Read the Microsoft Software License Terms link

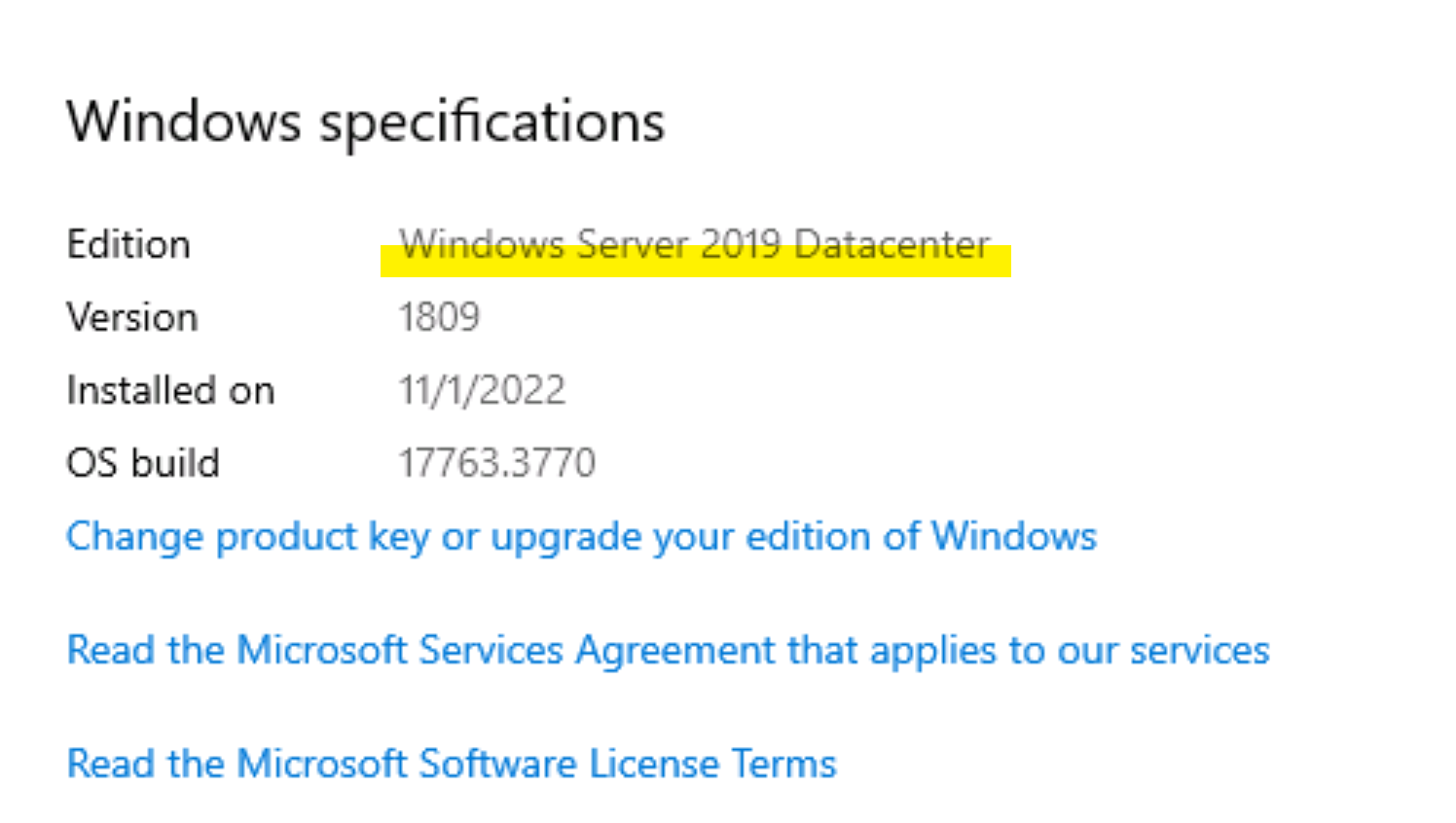(452, 764)
